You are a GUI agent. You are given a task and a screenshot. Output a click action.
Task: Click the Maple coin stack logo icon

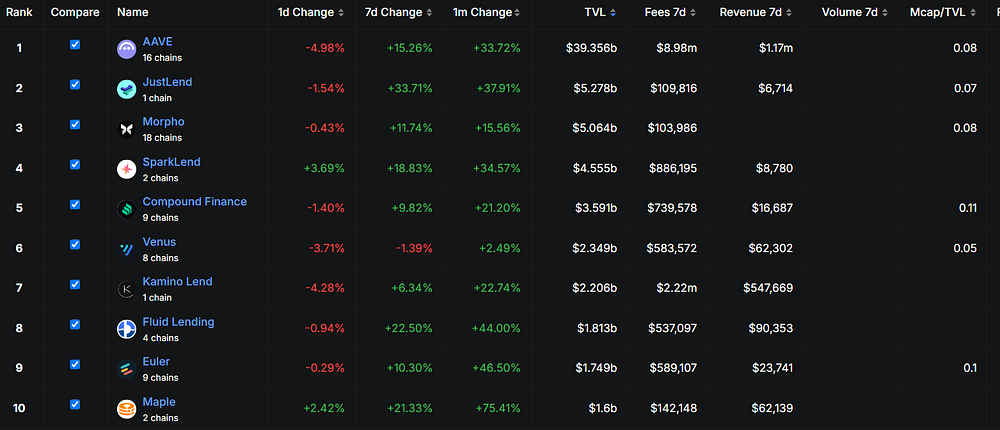click(x=127, y=410)
